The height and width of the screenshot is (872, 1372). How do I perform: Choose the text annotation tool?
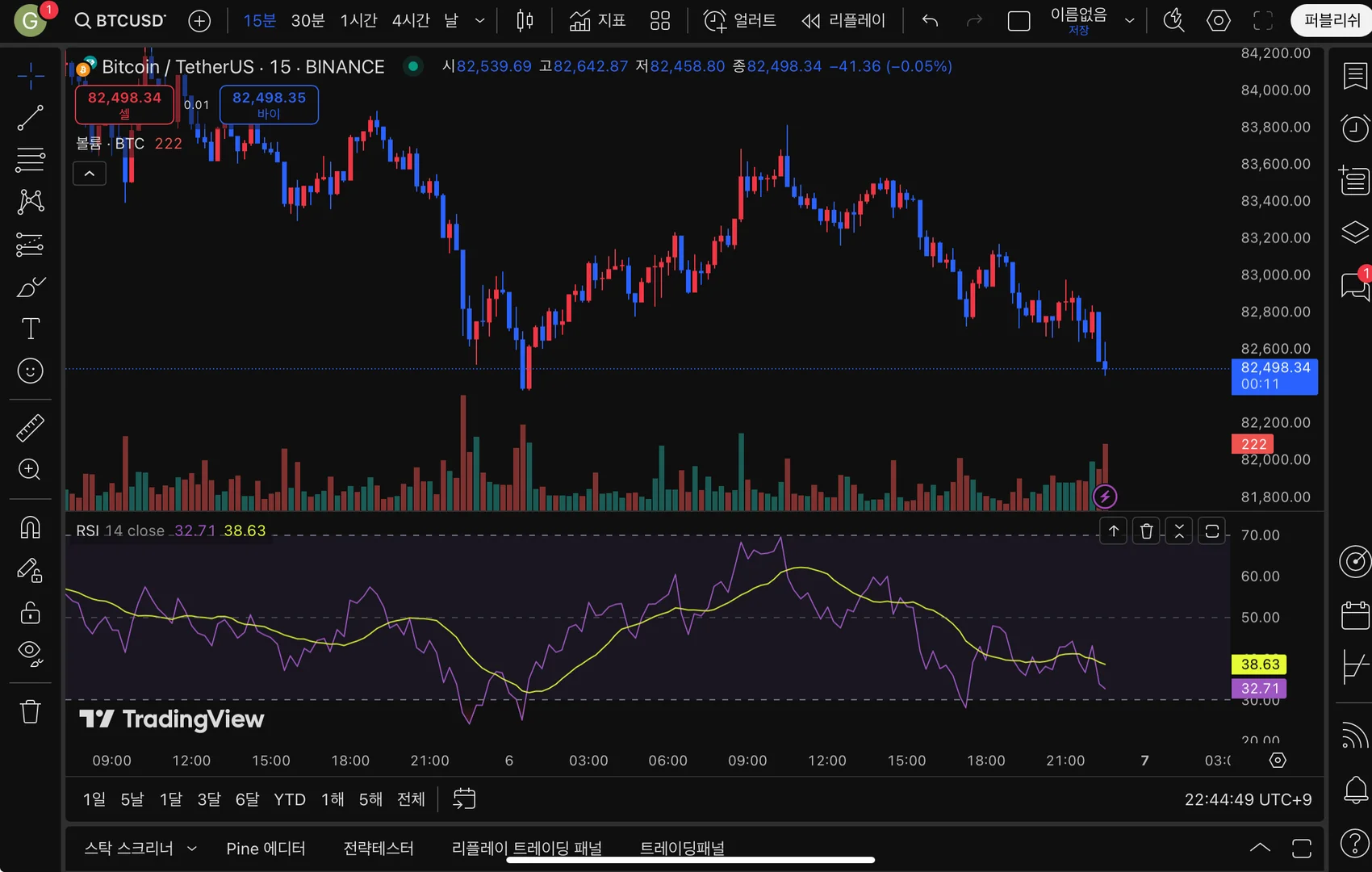30,329
